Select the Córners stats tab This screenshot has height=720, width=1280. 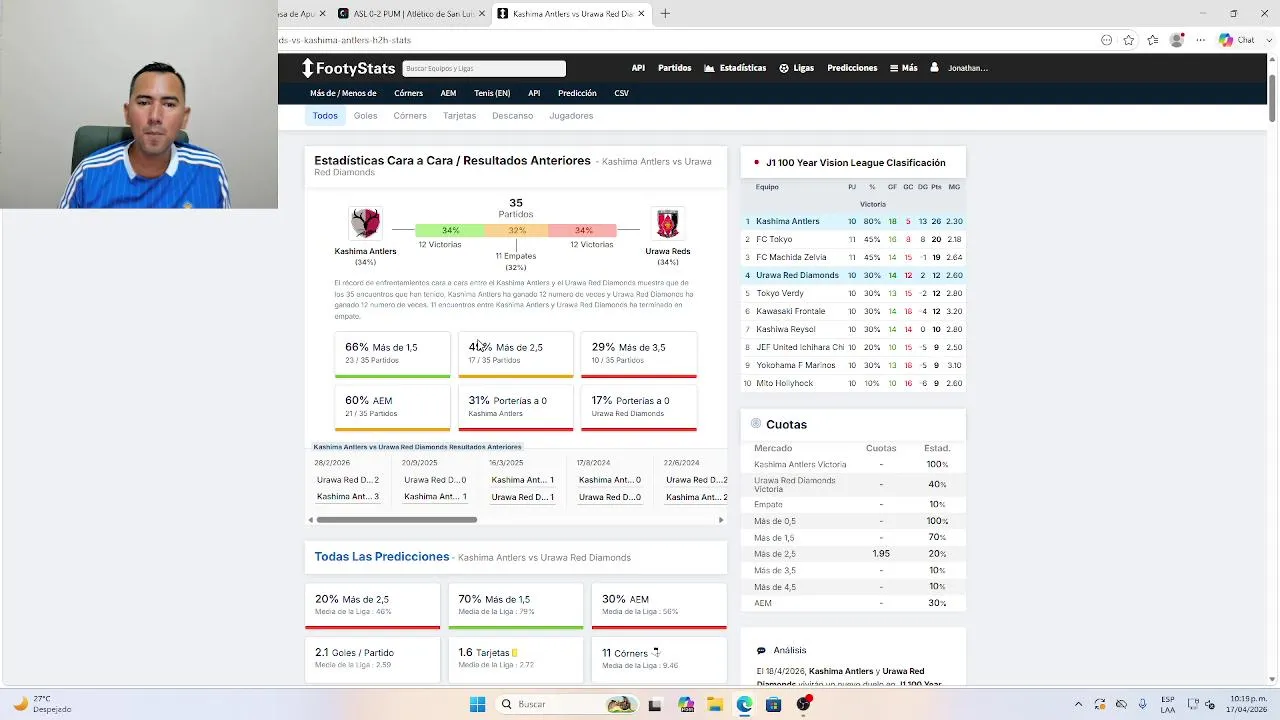410,115
